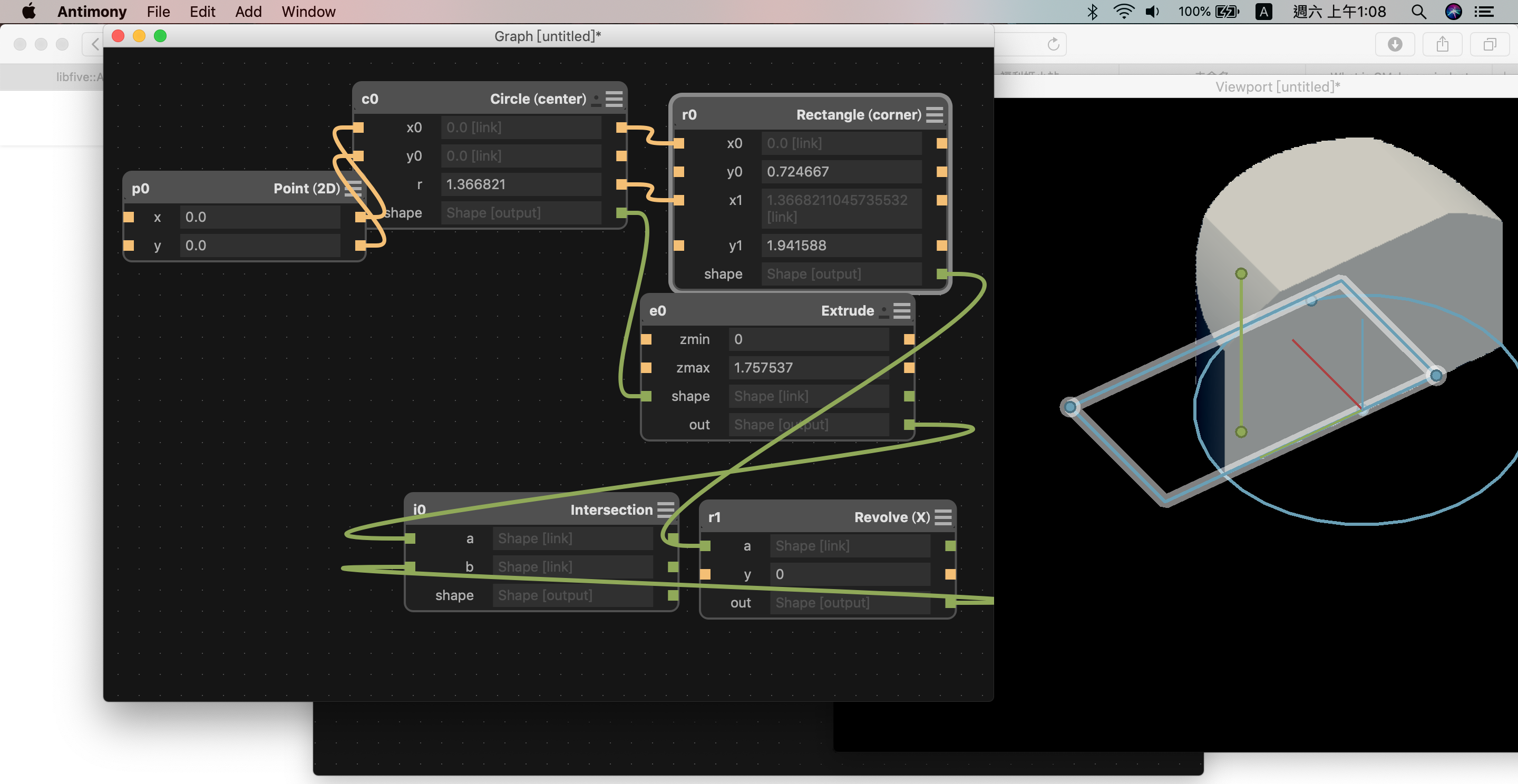Open the p0 Point node hamburger menu
This screenshot has height=784, width=1518.
click(353, 189)
